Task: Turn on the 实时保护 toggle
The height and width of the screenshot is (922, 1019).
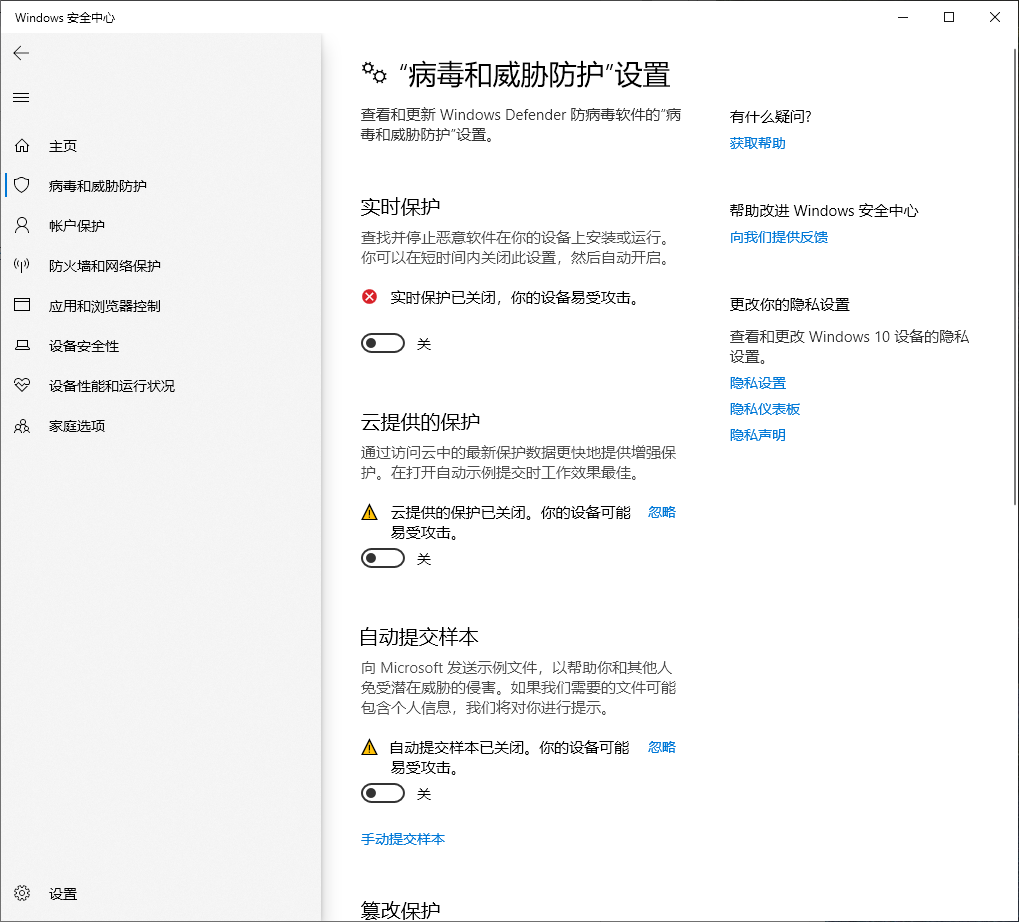Action: coord(383,343)
